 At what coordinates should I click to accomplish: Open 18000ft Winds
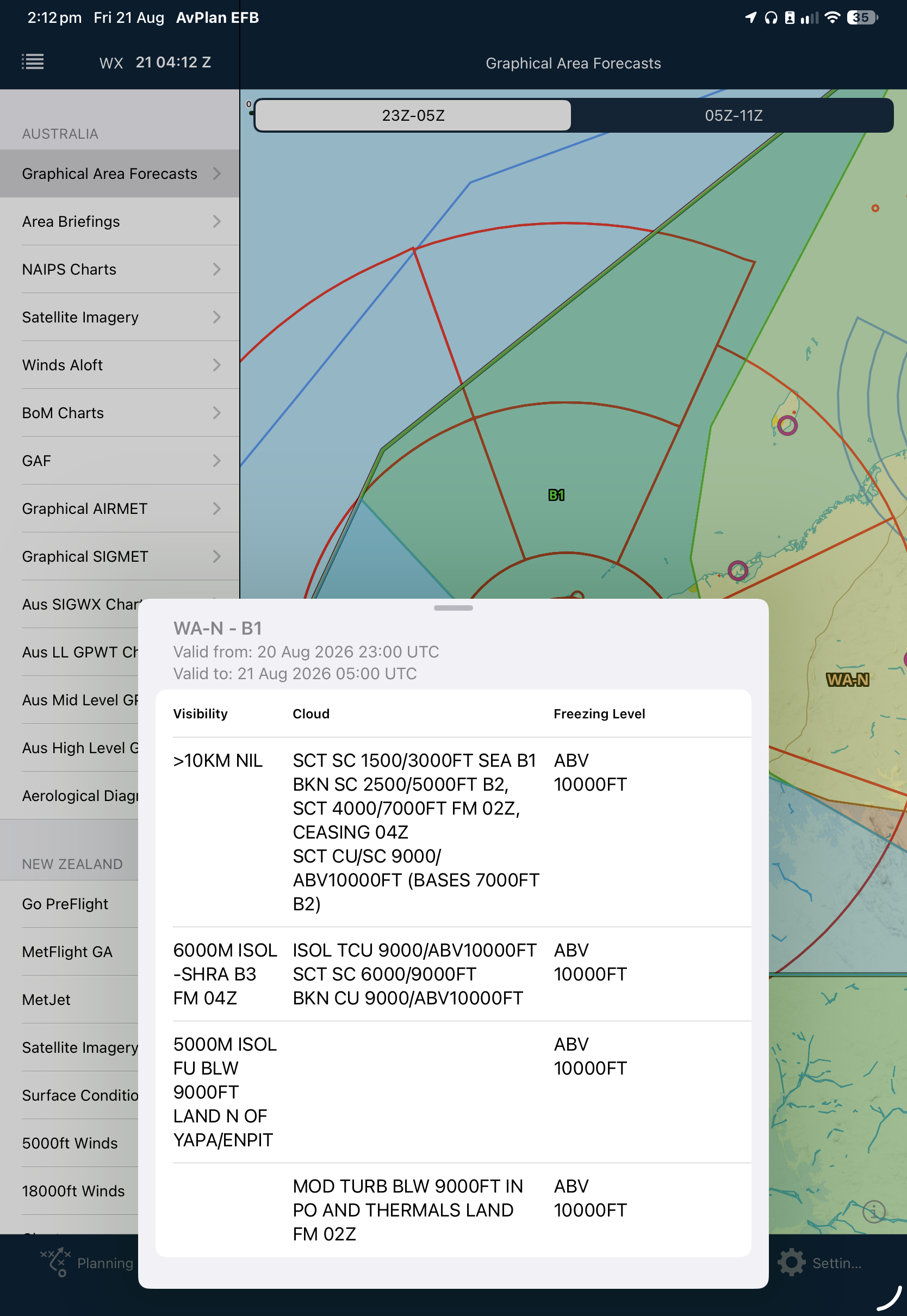tap(69, 1191)
